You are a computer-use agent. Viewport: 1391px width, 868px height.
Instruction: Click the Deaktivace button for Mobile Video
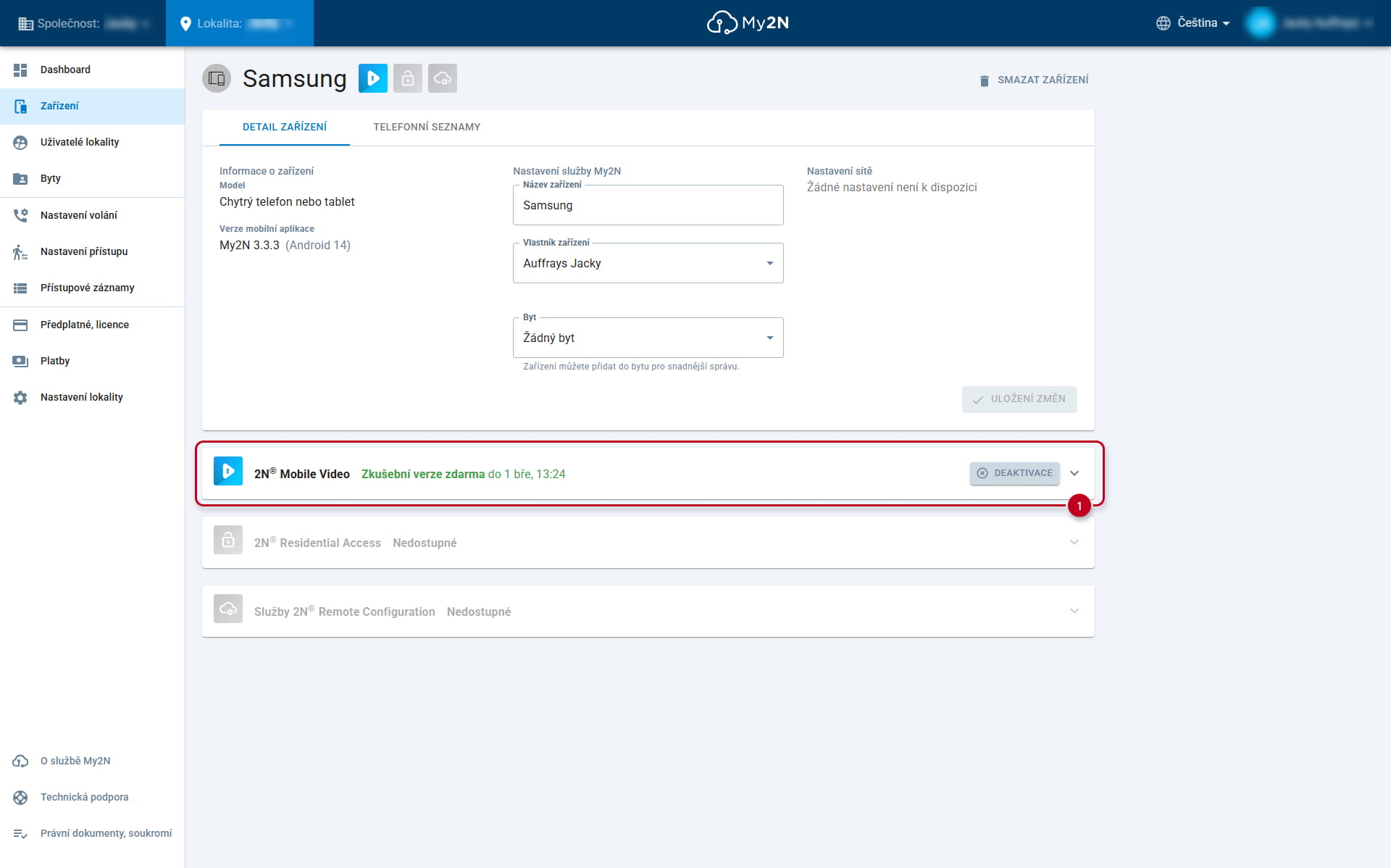coord(1015,473)
